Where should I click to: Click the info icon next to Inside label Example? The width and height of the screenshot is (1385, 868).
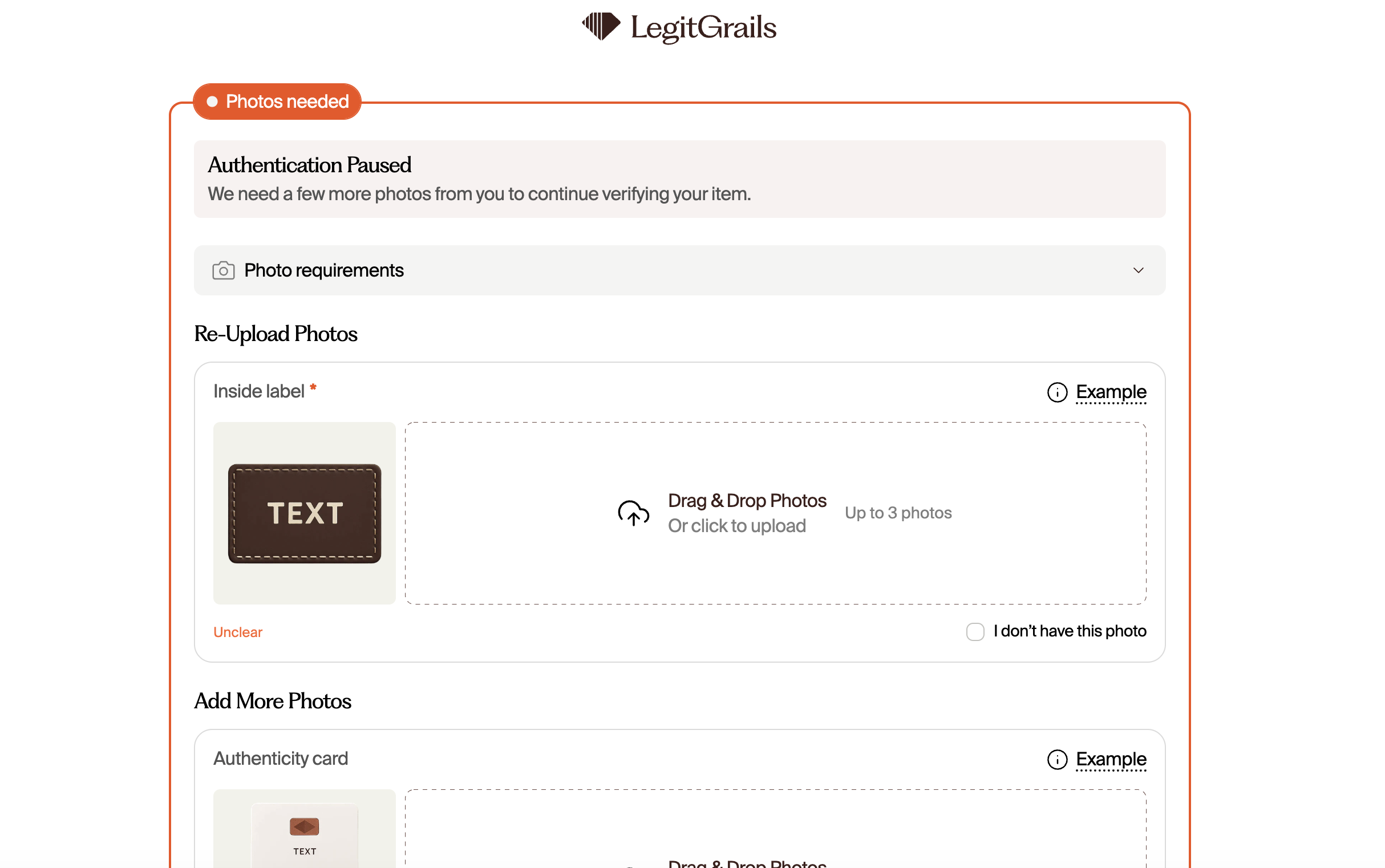tap(1057, 393)
